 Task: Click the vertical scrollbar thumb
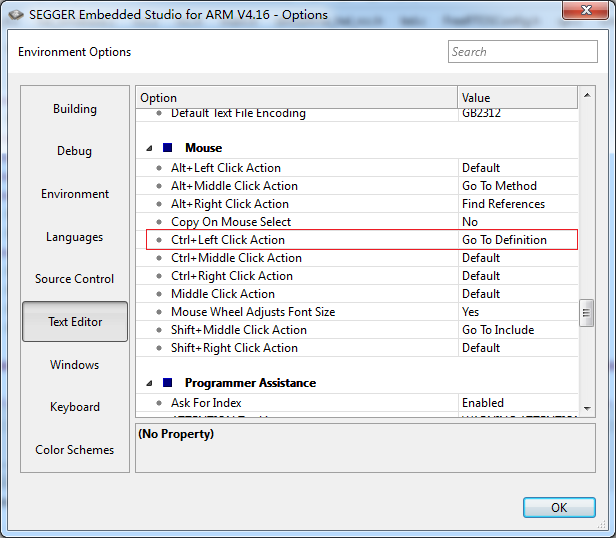[587, 313]
